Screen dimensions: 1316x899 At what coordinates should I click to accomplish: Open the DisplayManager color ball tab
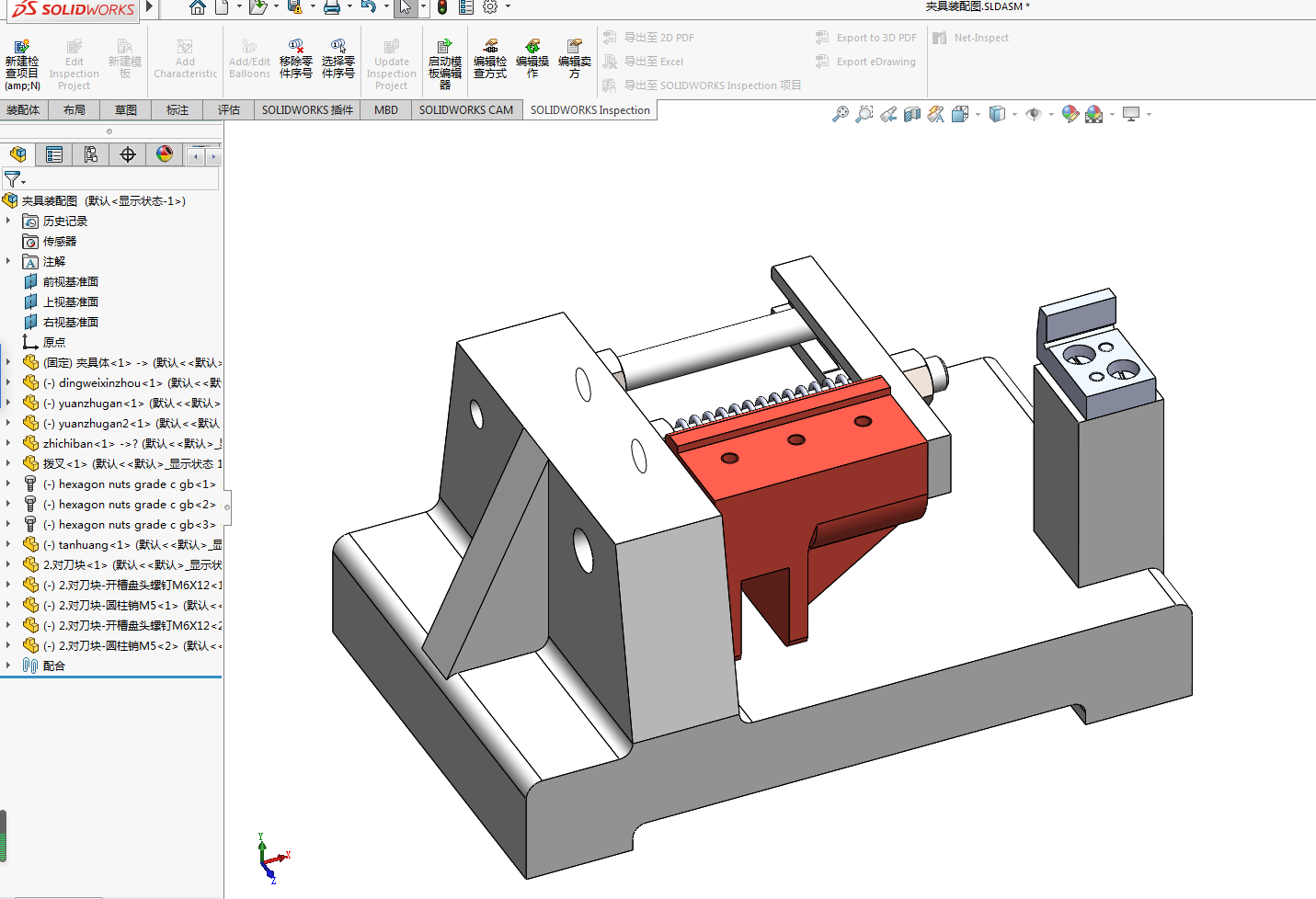click(x=165, y=154)
